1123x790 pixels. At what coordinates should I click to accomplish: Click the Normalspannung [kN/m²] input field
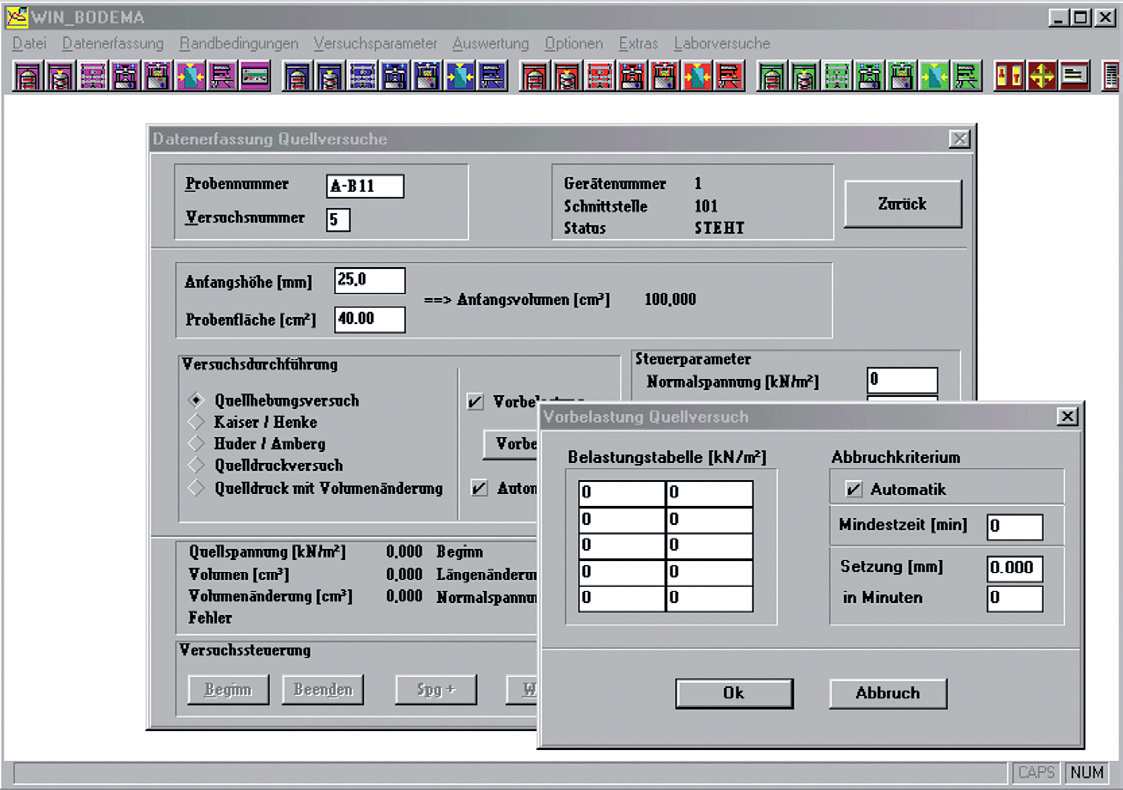pos(902,380)
